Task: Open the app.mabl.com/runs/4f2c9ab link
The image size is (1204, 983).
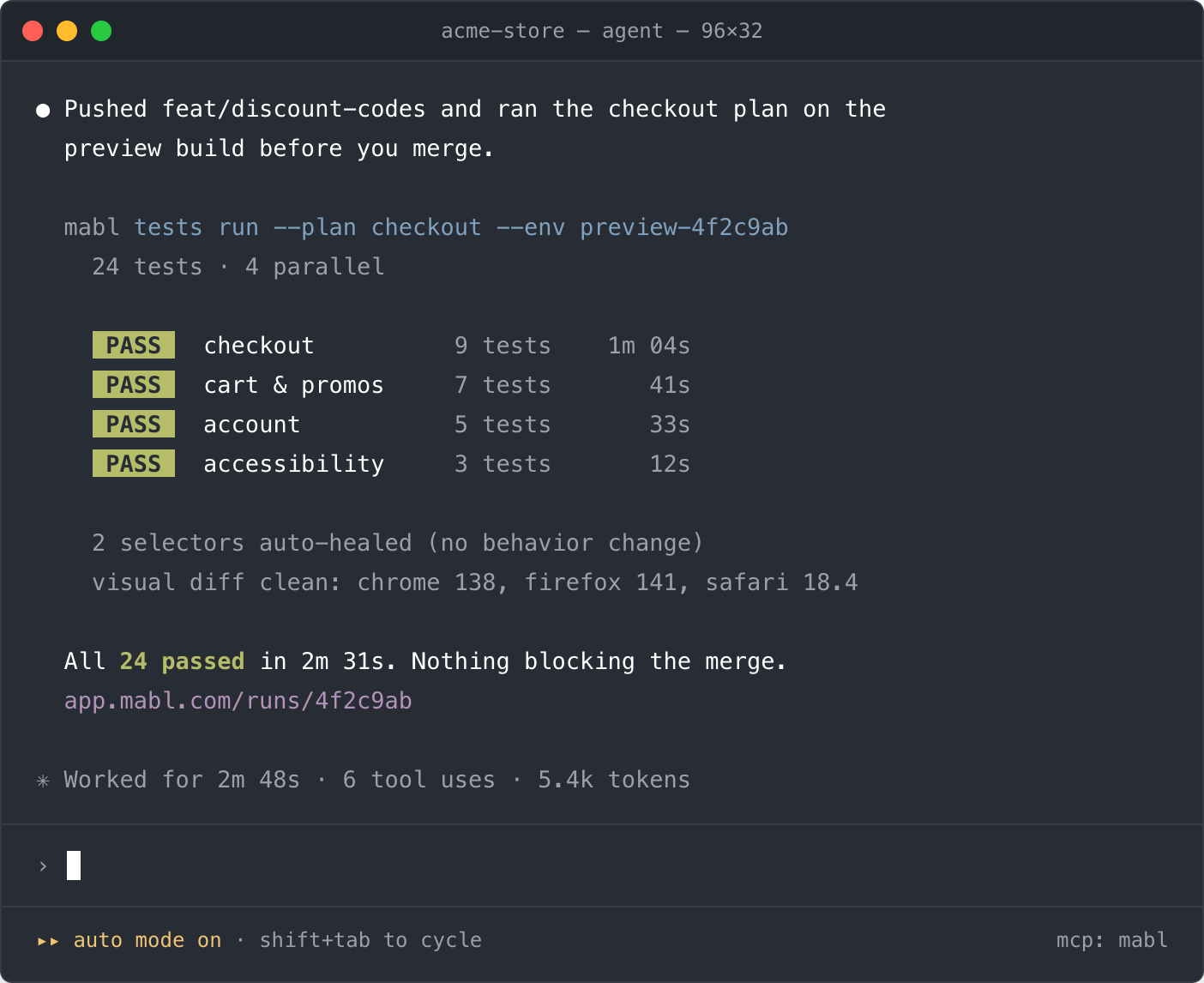Action: [238, 701]
